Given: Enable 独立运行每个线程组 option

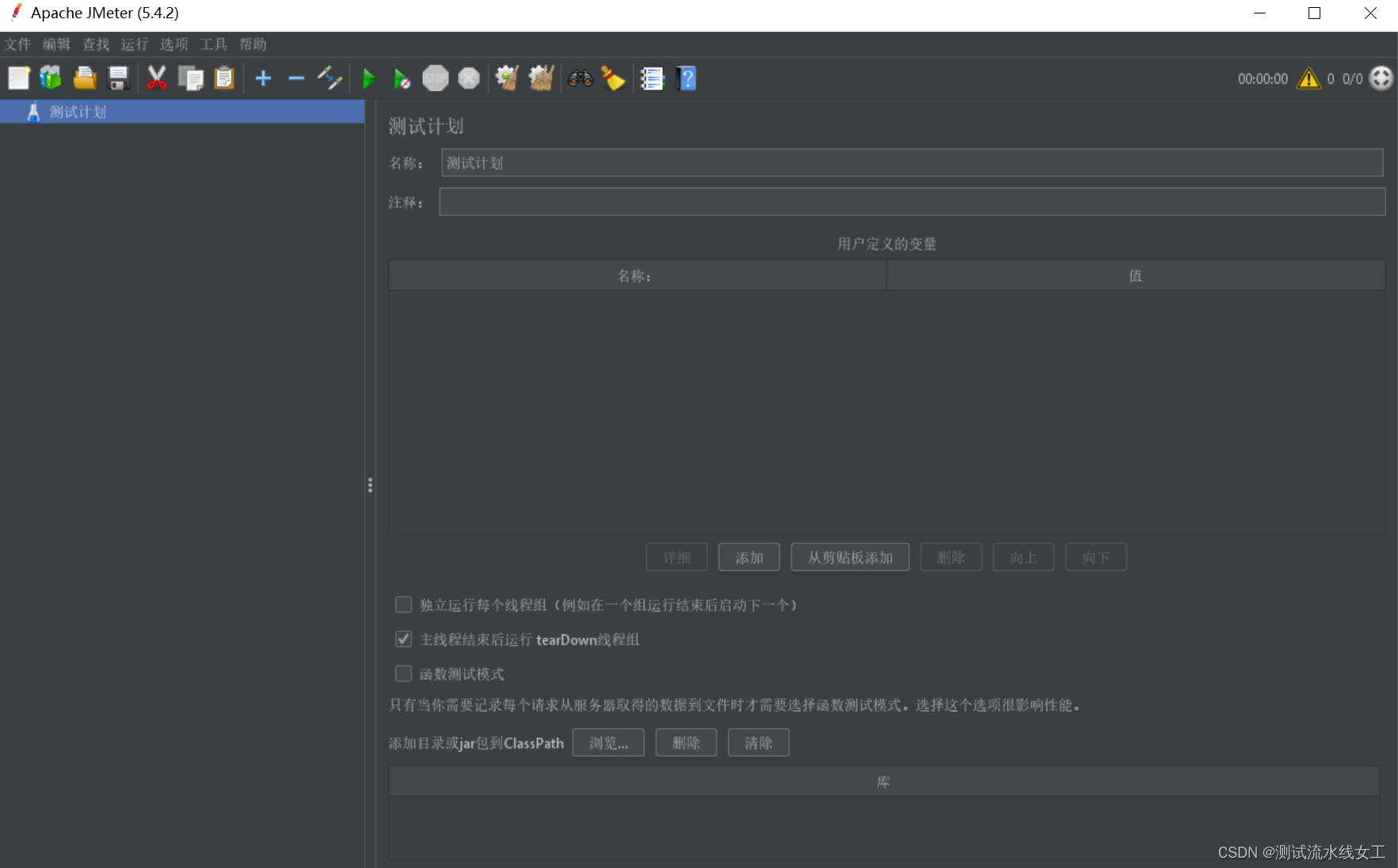Looking at the screenshot, I should [403, 604].
